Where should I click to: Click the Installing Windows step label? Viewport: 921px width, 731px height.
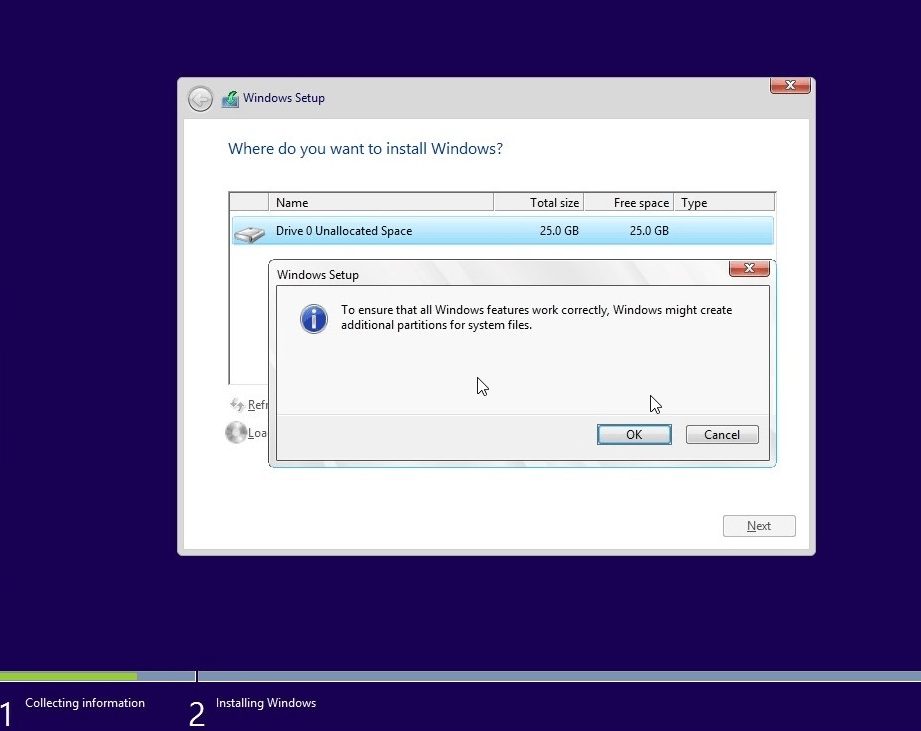click(x=265, y=703)
